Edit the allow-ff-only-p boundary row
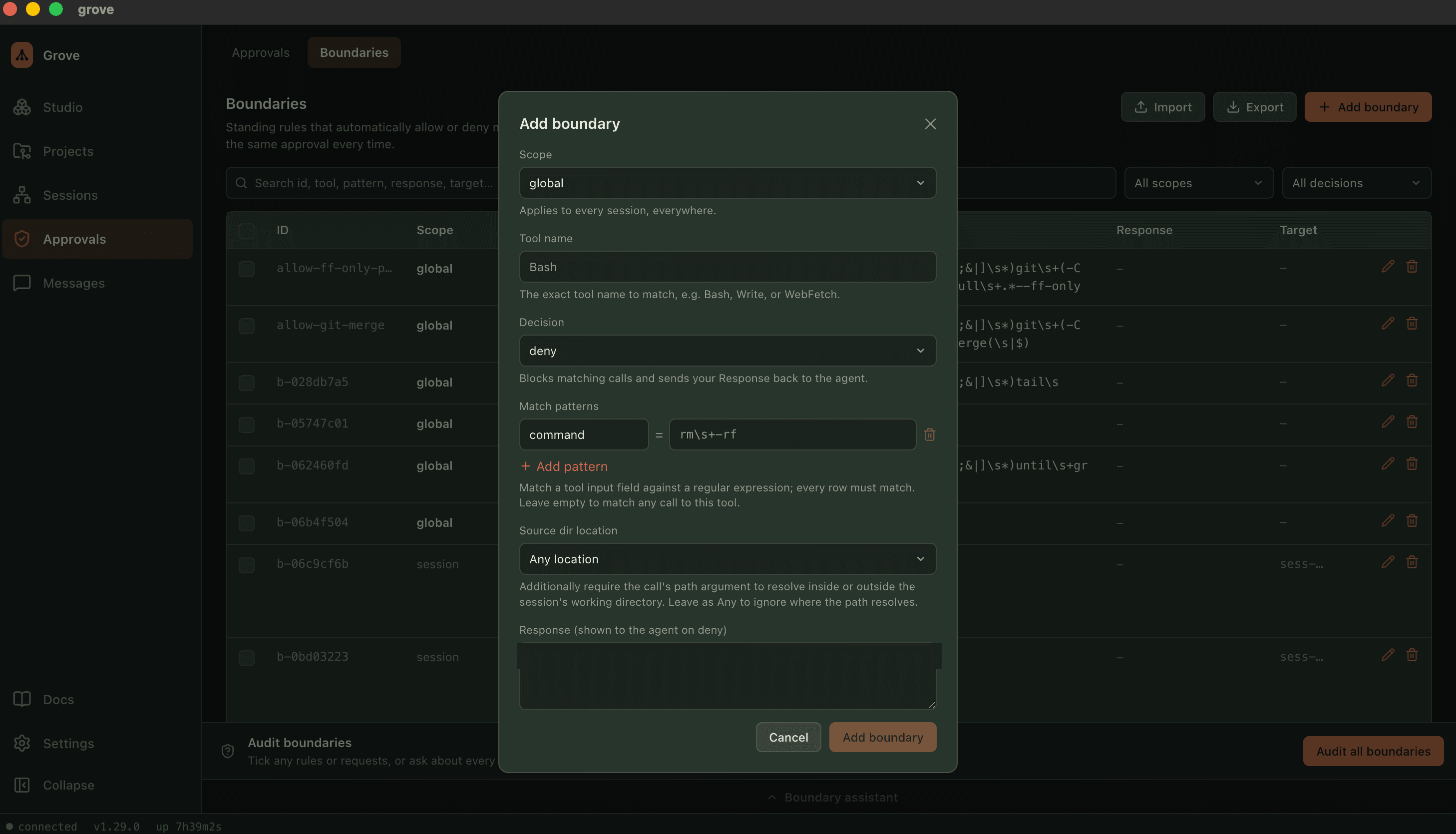The width and height of the screenshot is (1456, 834). 1388,266
